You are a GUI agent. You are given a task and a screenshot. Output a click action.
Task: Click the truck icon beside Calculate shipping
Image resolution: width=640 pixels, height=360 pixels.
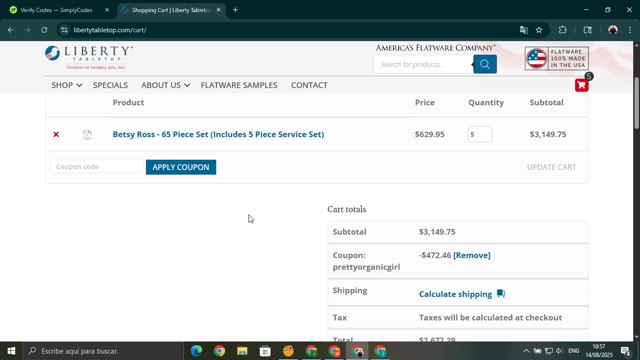pos(501,293)
